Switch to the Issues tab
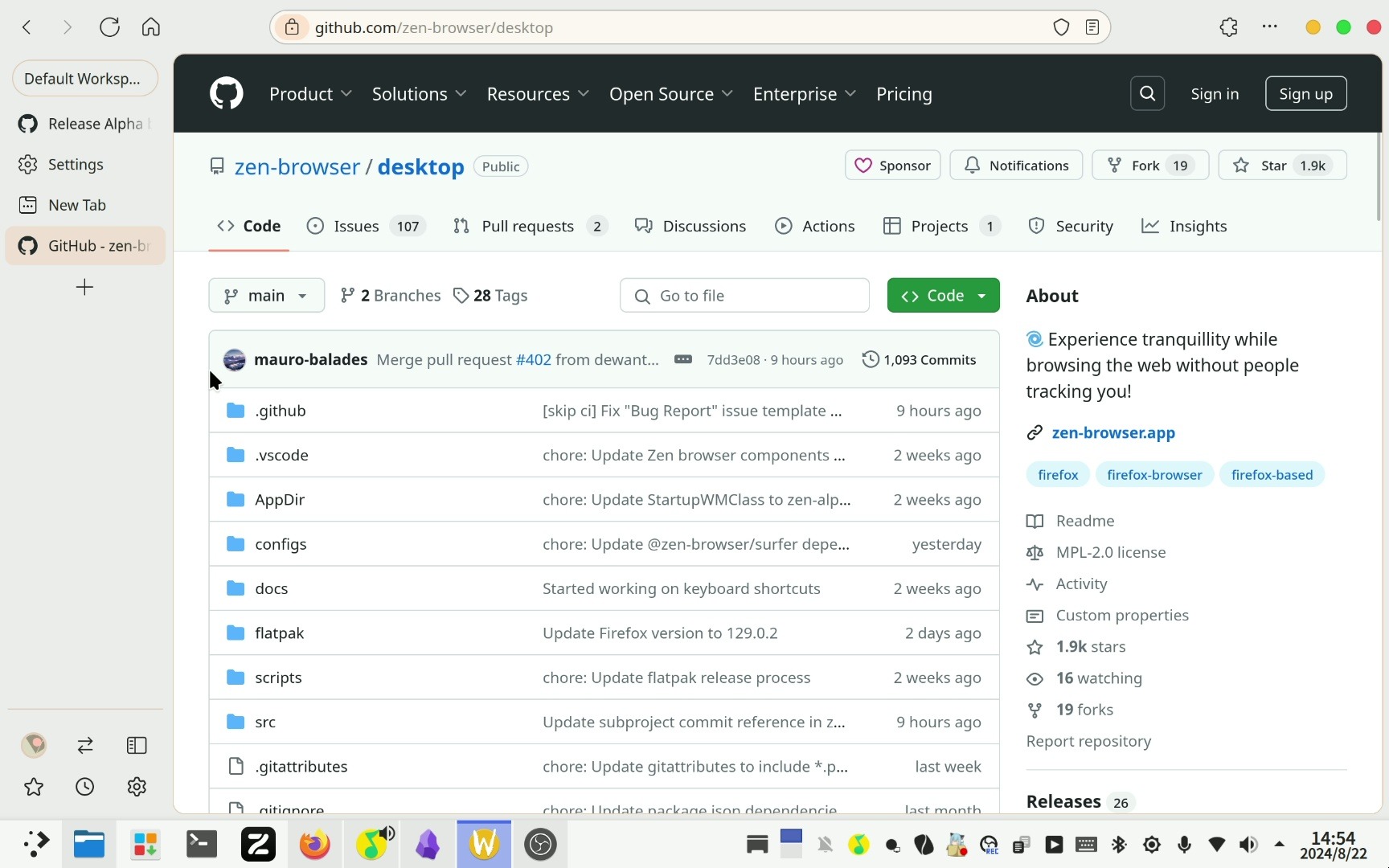Viewport: 1389px width, 868px height. (367, 227)
